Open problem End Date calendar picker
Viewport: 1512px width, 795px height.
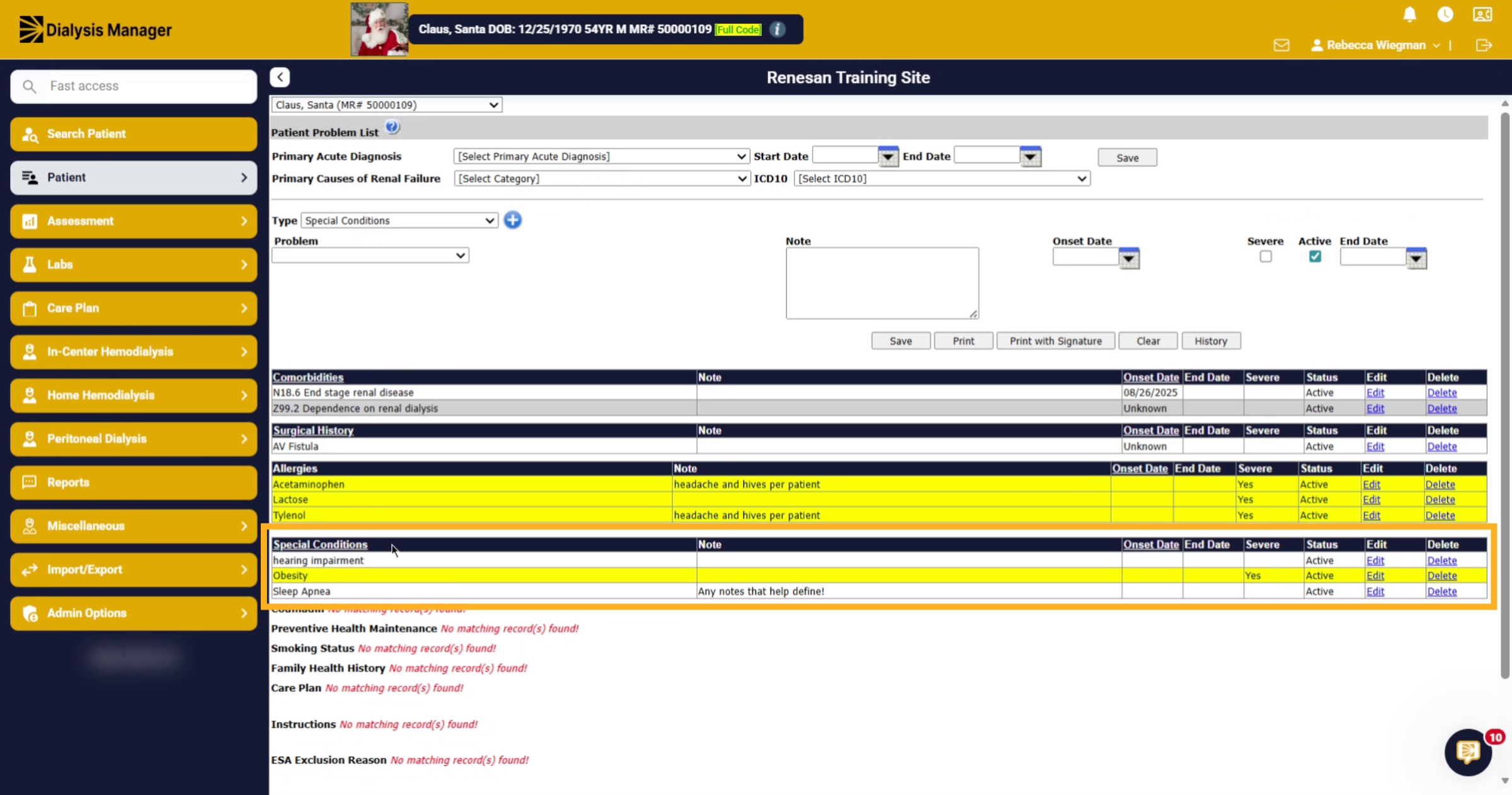1416,258
